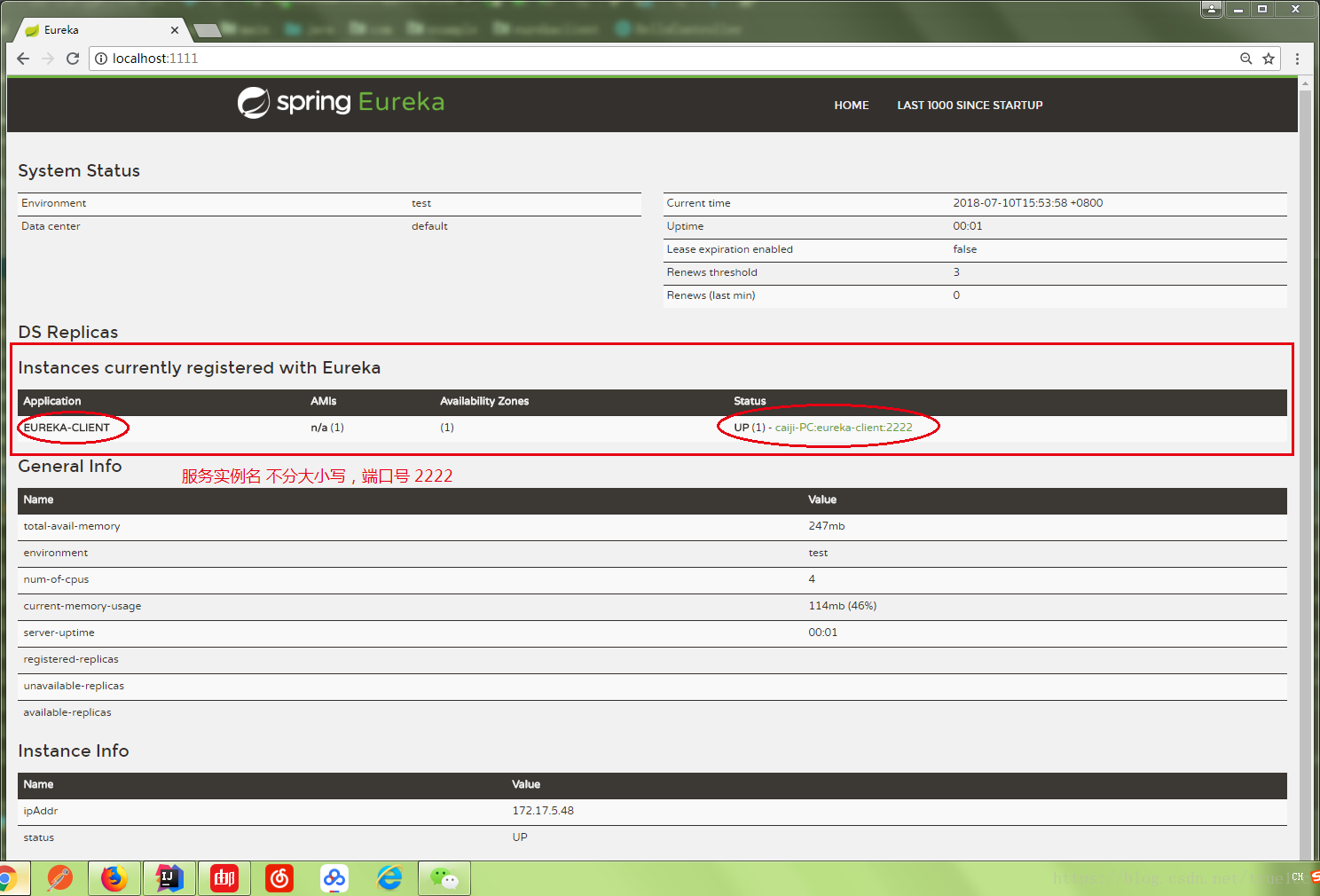Click the unavailable-replicas row label
The image size is (1320, 896).
tap(74, 686)
